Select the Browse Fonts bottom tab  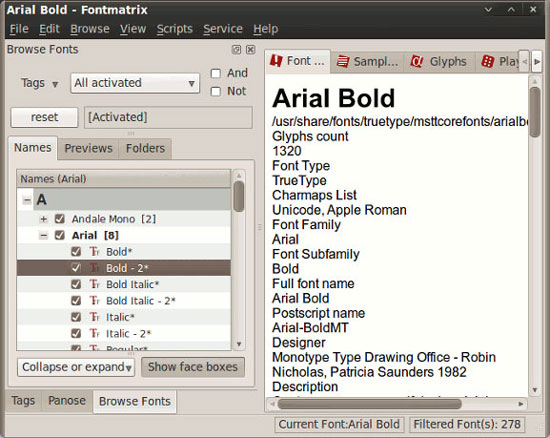pyautogui.click(x=135, y=402)
